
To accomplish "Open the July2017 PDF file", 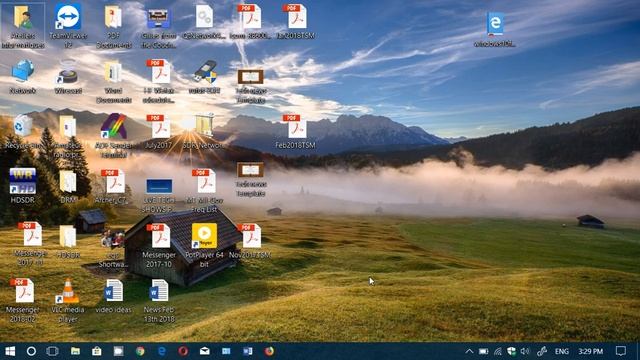I will [159, 131].
